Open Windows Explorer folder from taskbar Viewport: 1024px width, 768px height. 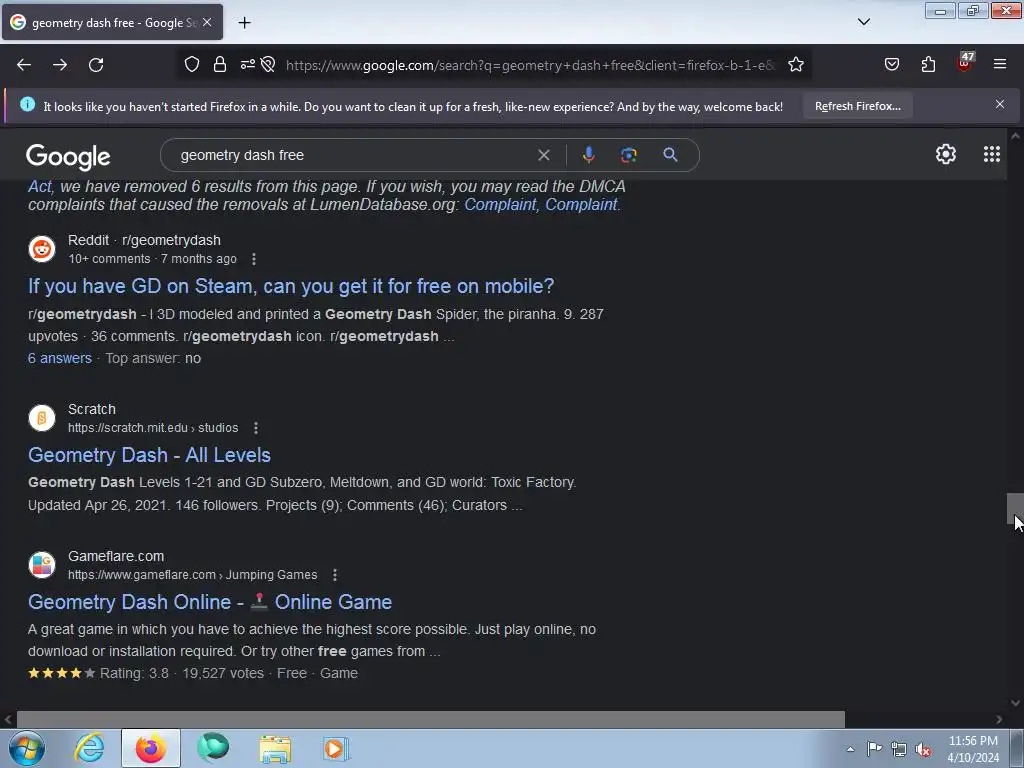275,748
